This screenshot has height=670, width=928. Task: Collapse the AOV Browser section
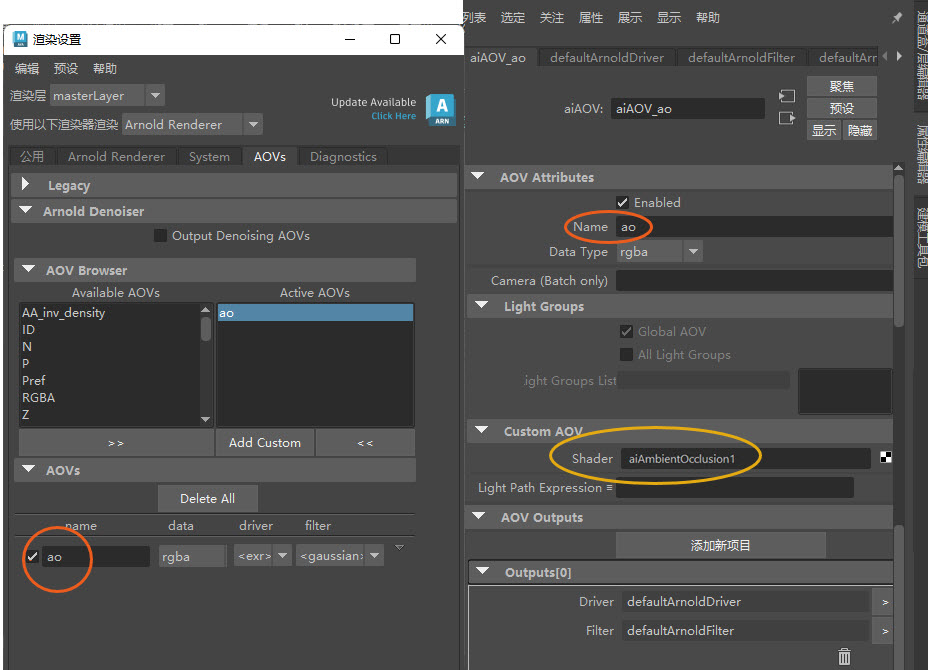(28, 269)
